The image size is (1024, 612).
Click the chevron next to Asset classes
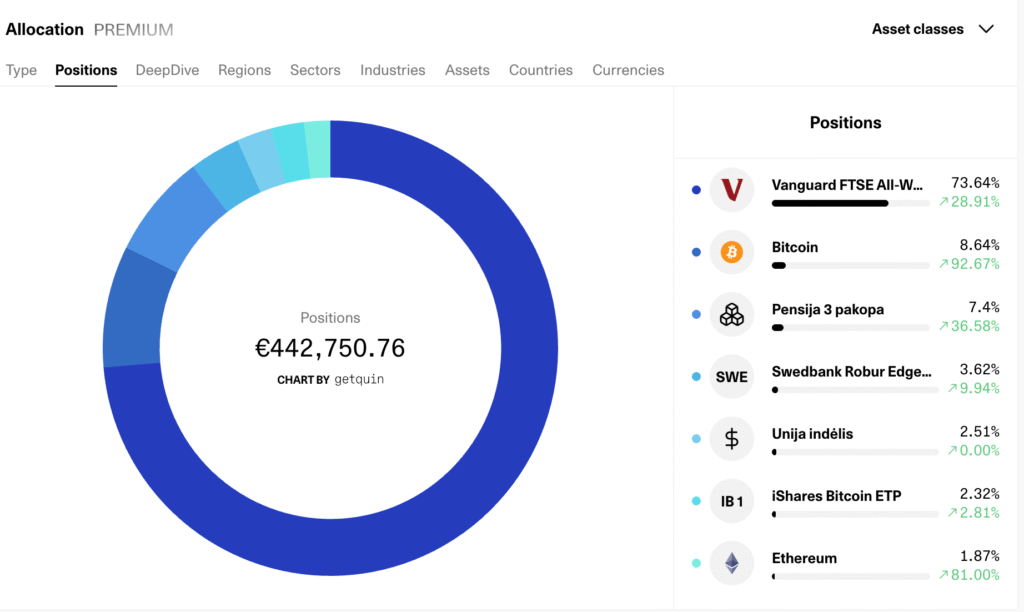(986, 29)
